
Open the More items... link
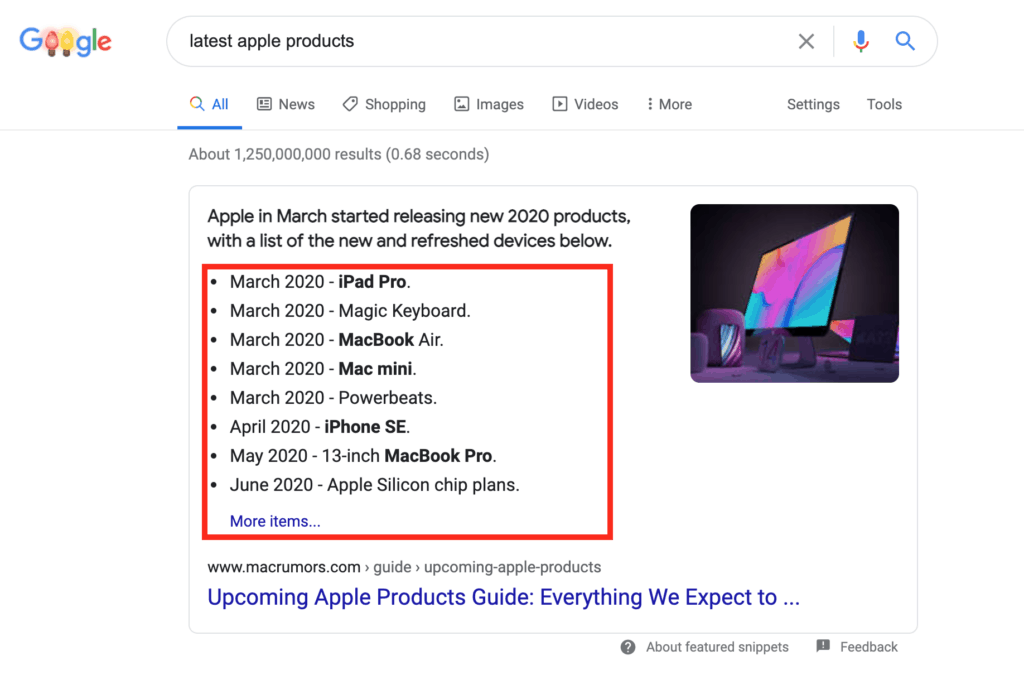tap(275, 521)
